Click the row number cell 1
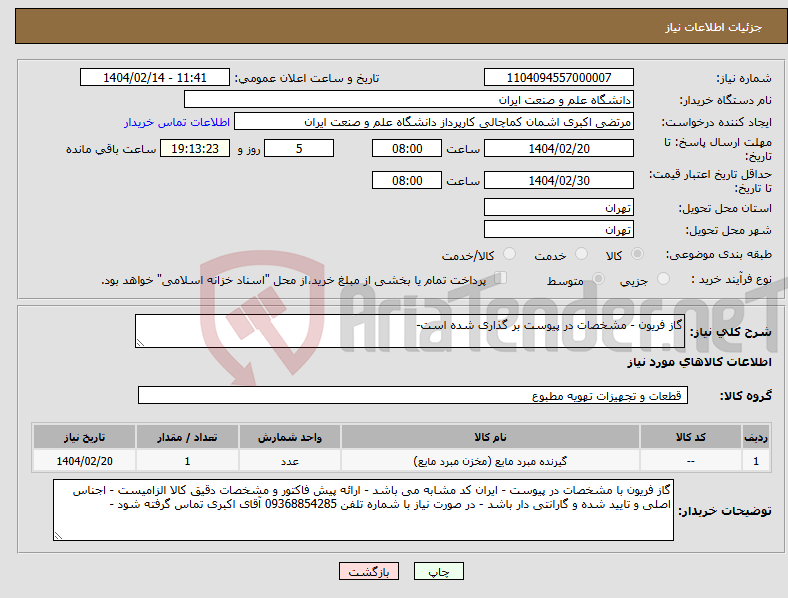Viewport: 788px width, 598px height. click(x=756, y=461)
